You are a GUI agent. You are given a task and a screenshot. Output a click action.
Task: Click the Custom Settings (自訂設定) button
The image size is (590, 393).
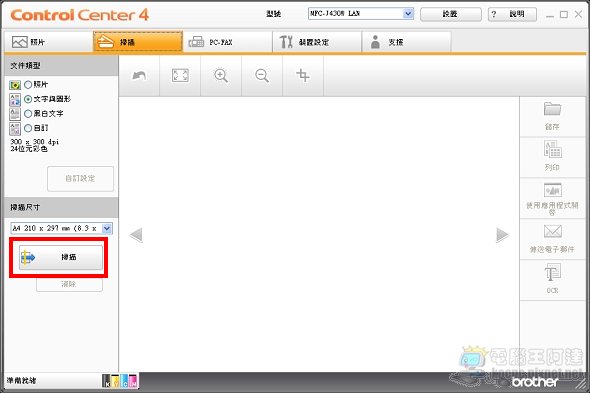[80, 178]
